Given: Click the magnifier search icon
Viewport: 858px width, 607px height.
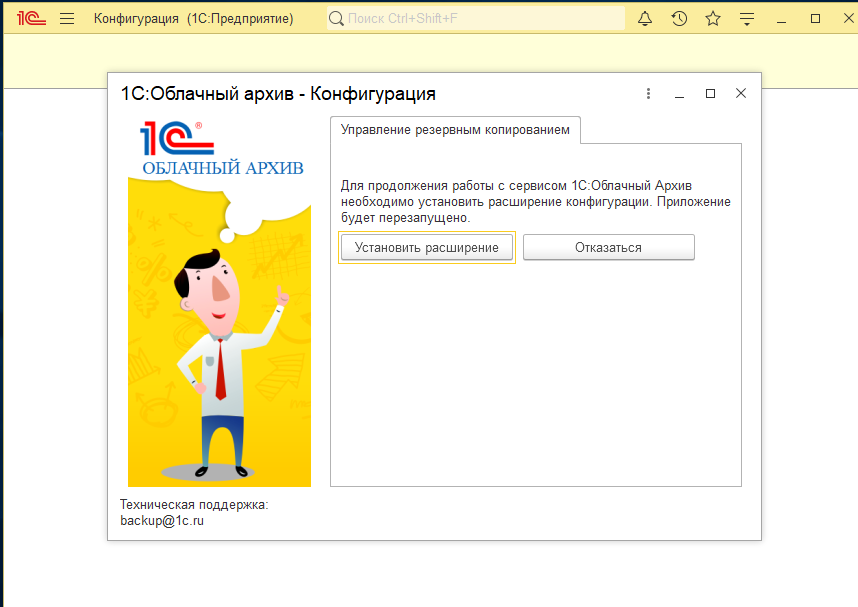Looking at the screenshot, I should point(336,19).
